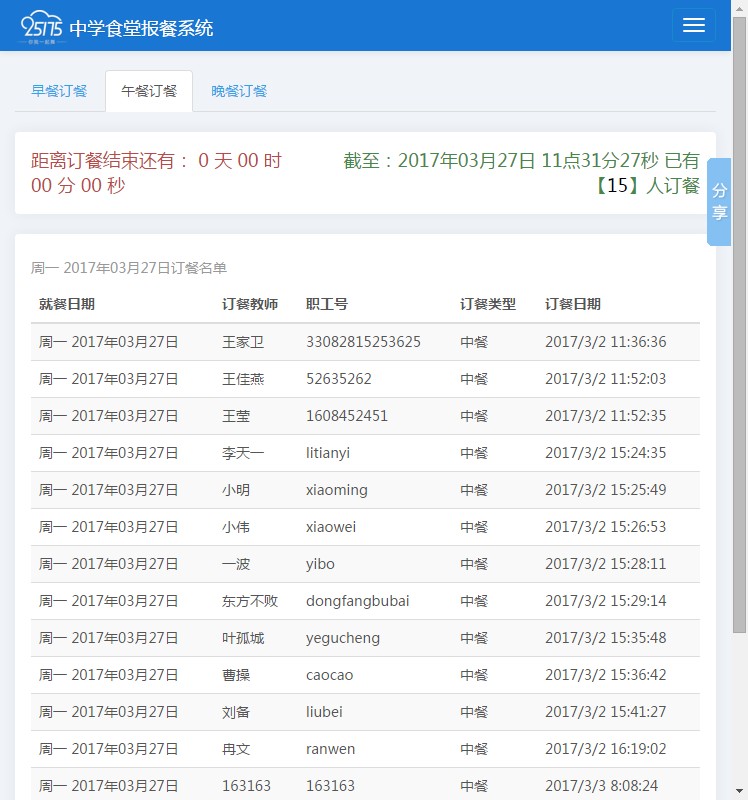Click the 订餐类型 column header
The height and width of the screenshot is (800, 748).
488,304
